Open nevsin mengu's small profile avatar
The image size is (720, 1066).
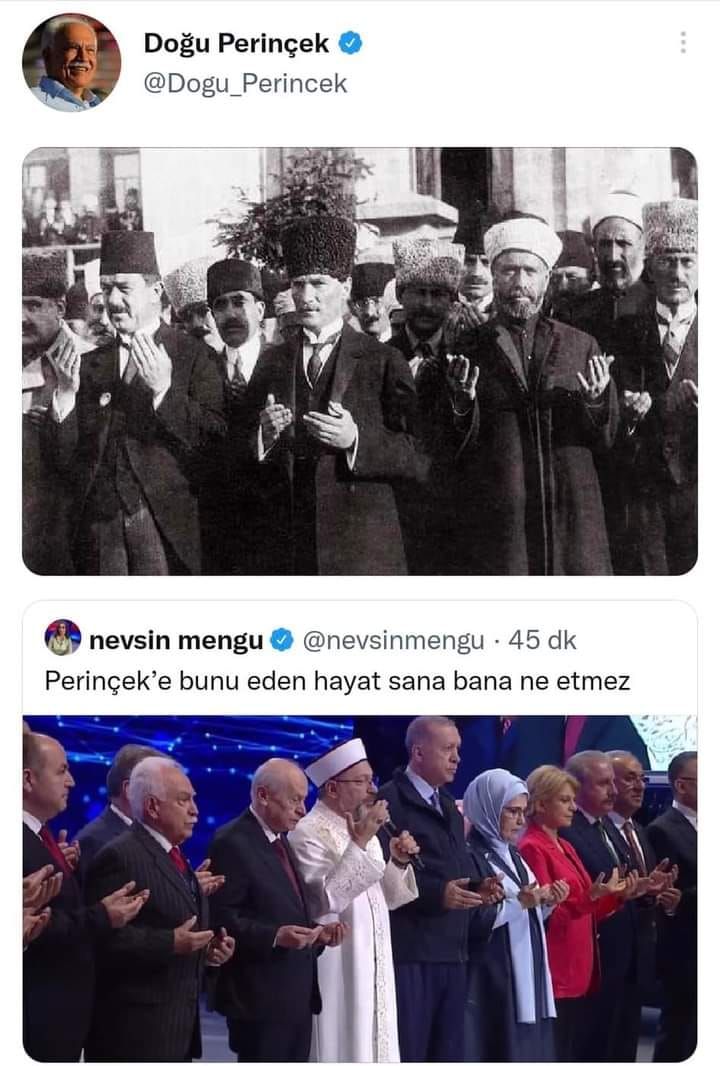point(63,638)
